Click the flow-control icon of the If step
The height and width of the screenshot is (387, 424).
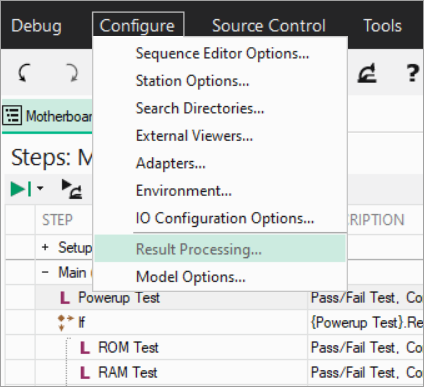point(65,322)
